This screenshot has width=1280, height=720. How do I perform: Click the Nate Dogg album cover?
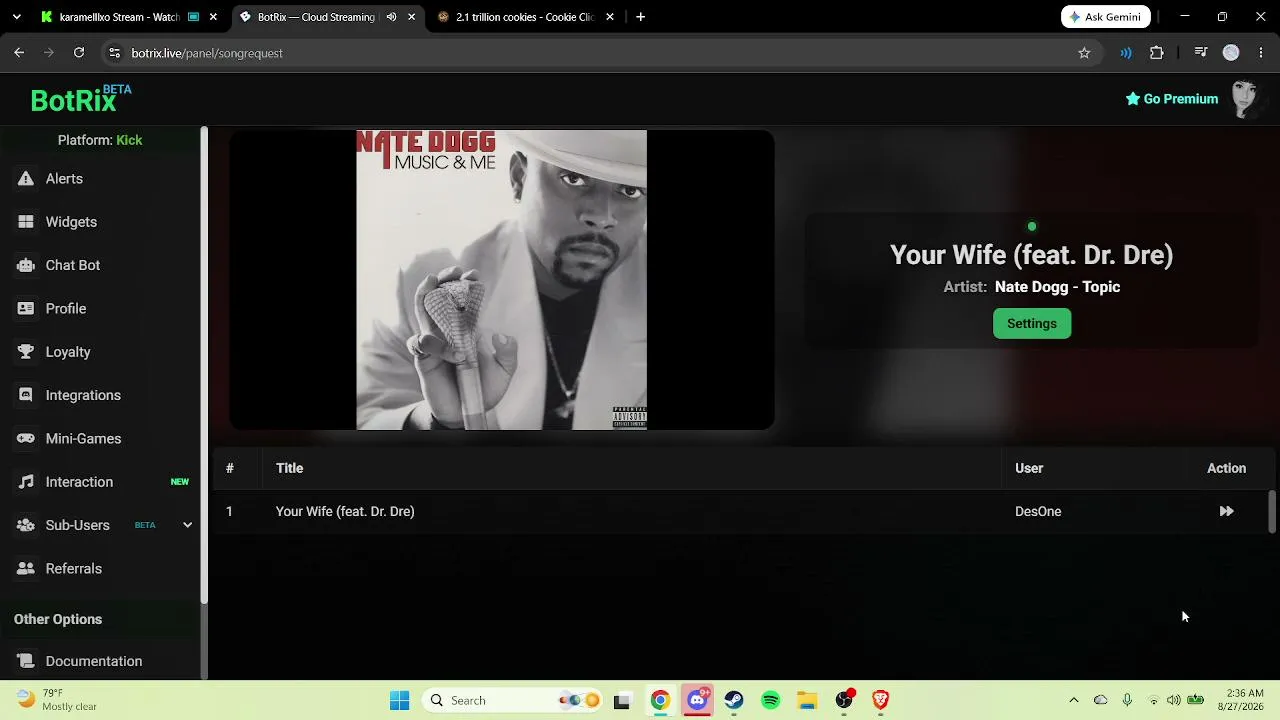click(502, 280)
